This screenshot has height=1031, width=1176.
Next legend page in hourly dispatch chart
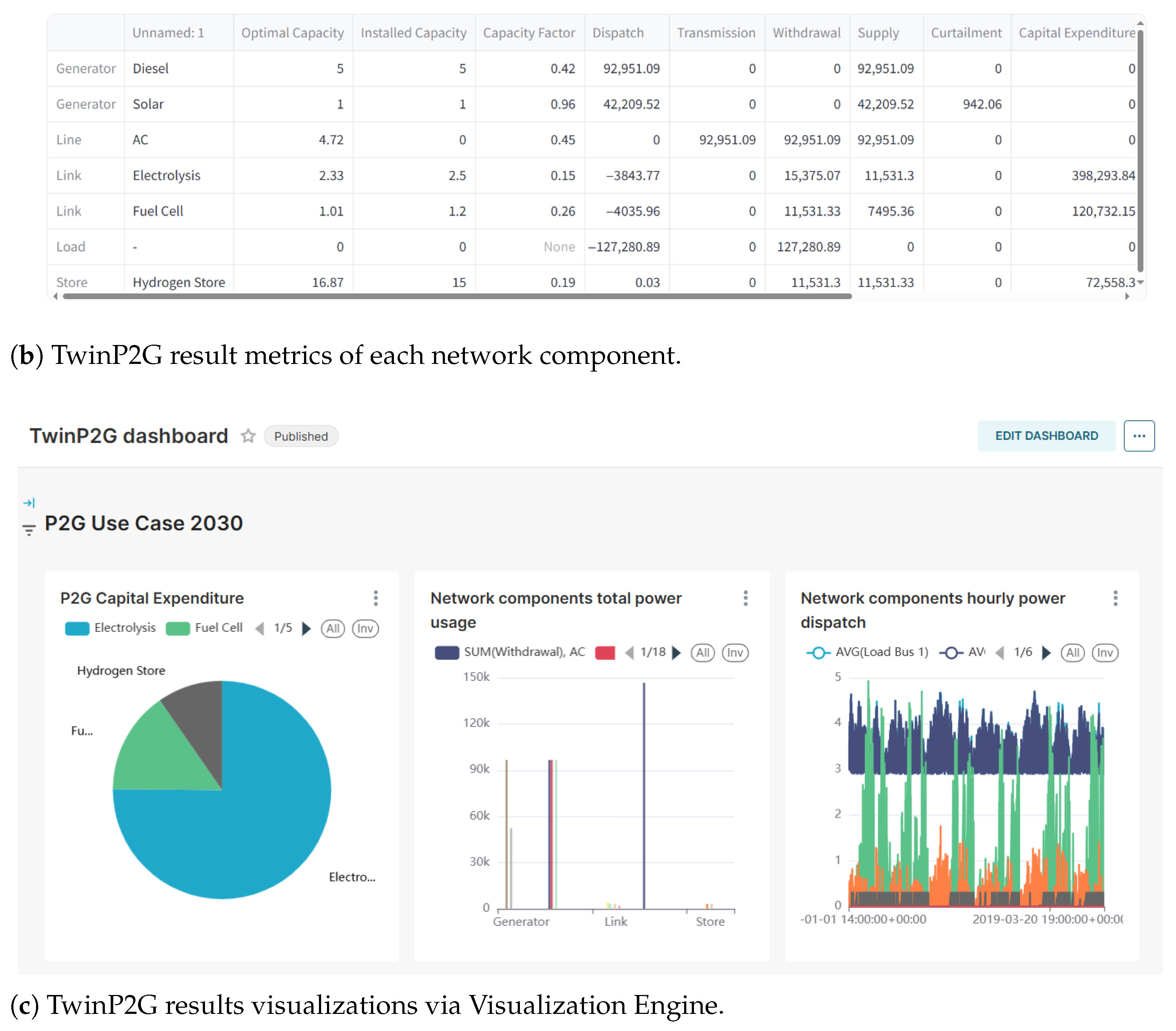[x=1046, y=653]
